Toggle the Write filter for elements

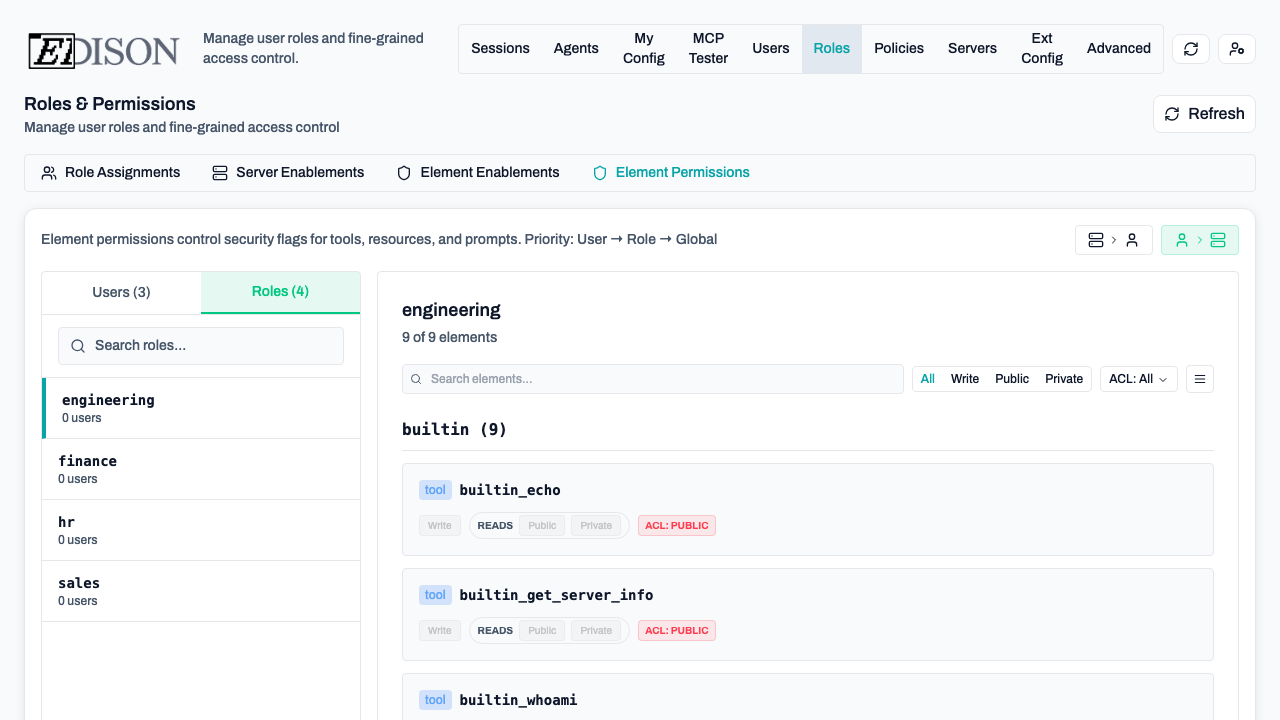coord(964,378)
